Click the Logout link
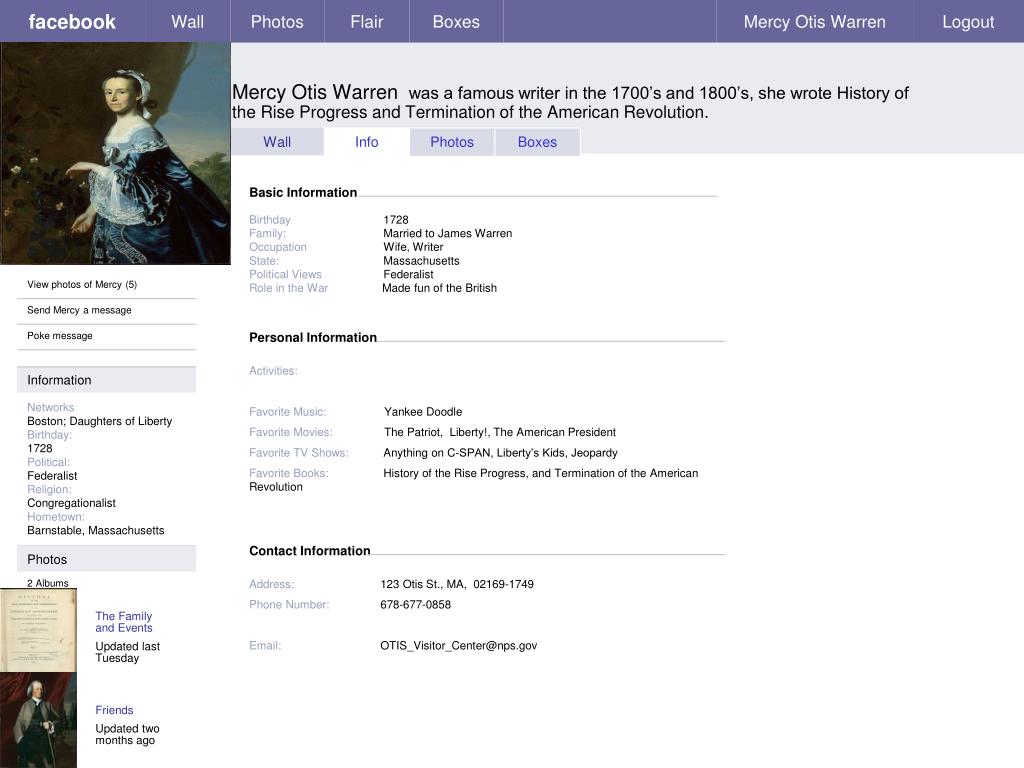 tap(968, 22)
